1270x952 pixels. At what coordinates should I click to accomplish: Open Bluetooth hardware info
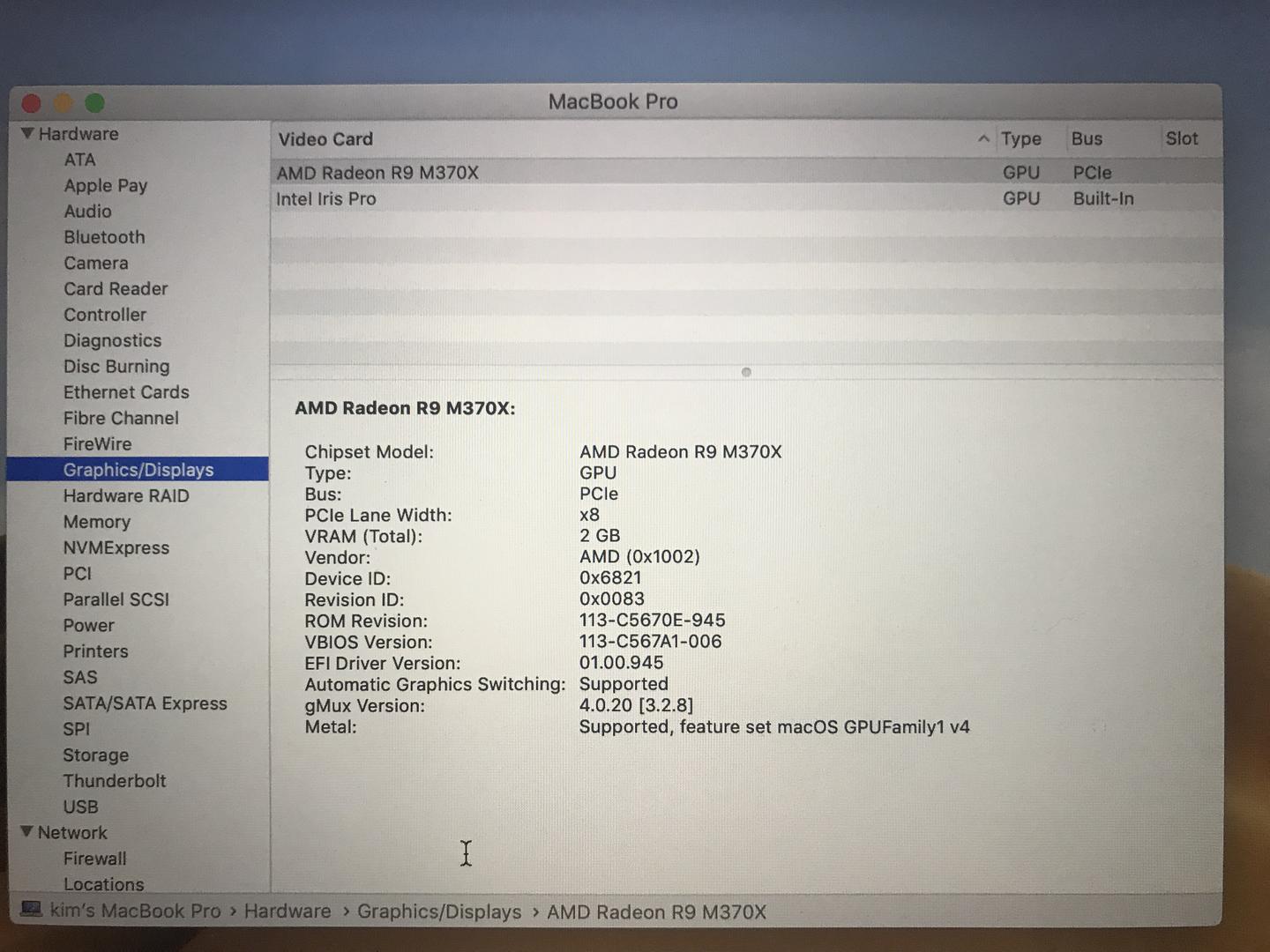(x=104, y=237)
